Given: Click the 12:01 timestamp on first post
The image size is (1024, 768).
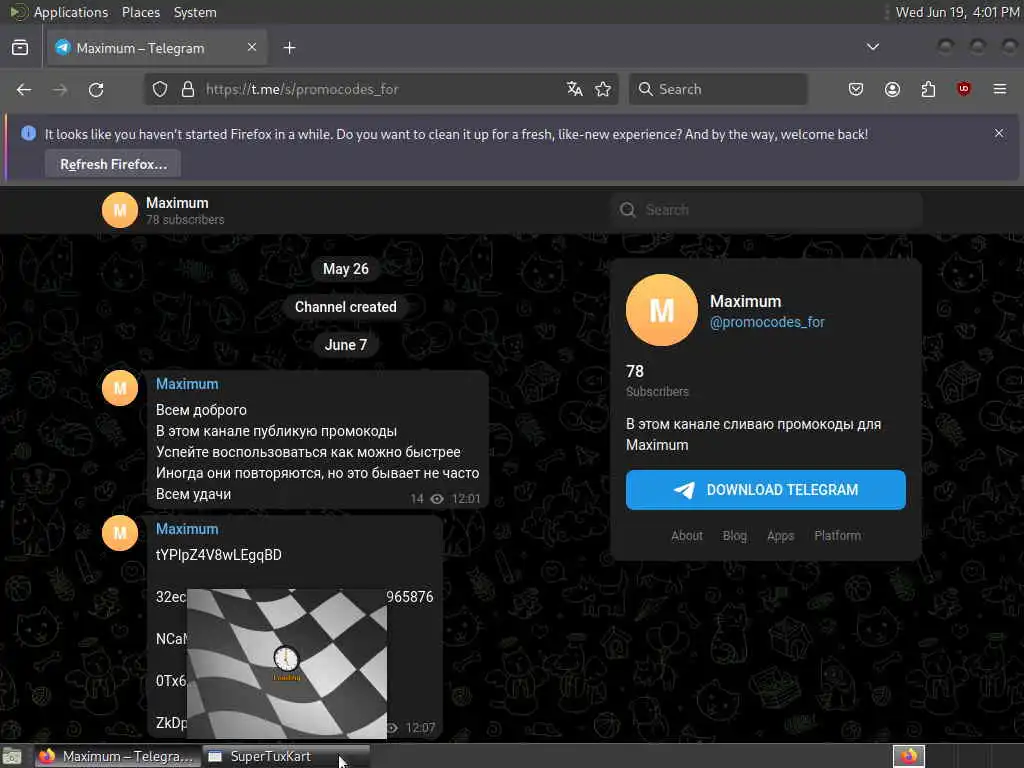Looking at the screenshot, I should 466,499.
